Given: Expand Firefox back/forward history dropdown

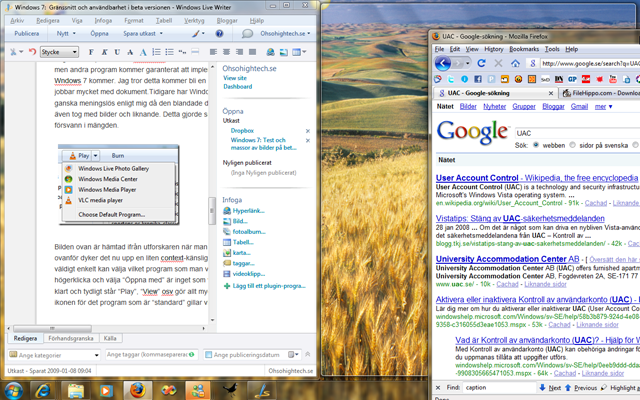Looking at the screenshot, I should 467,63.
